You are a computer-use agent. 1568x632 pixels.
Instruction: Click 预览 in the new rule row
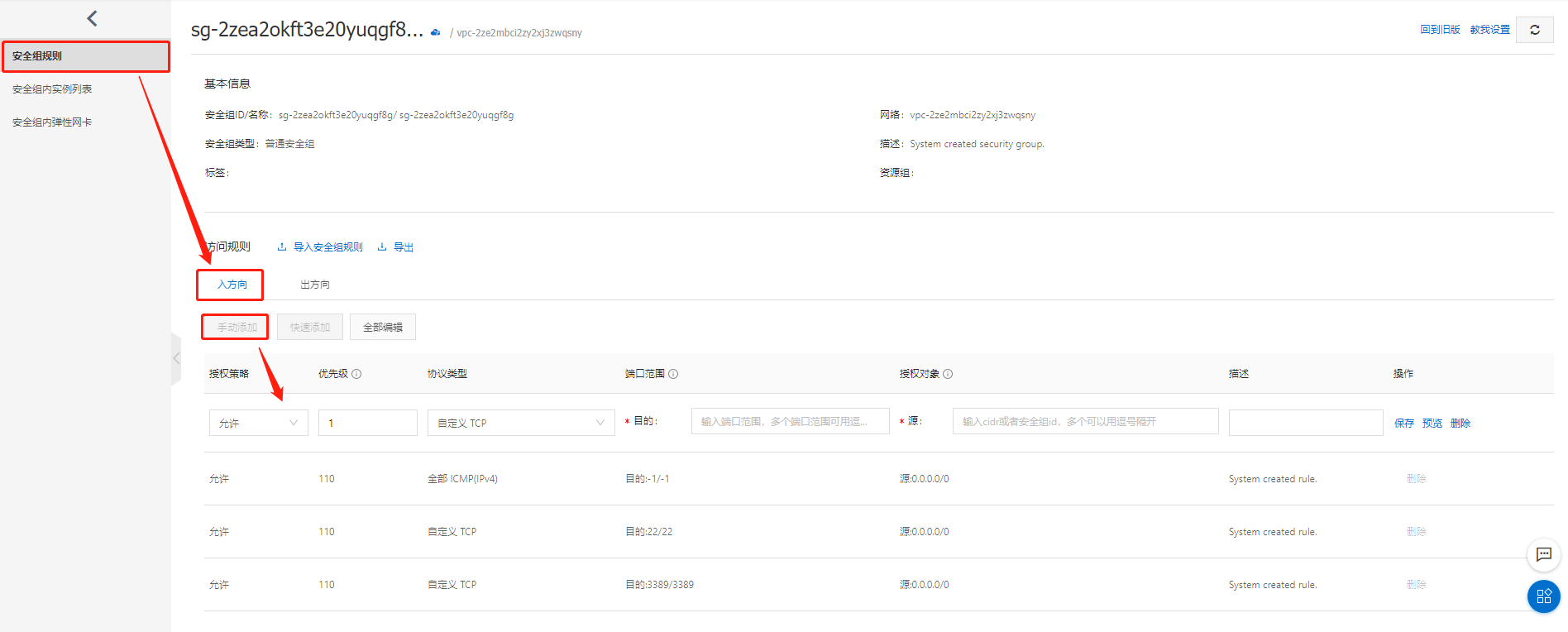(1432, 424)
